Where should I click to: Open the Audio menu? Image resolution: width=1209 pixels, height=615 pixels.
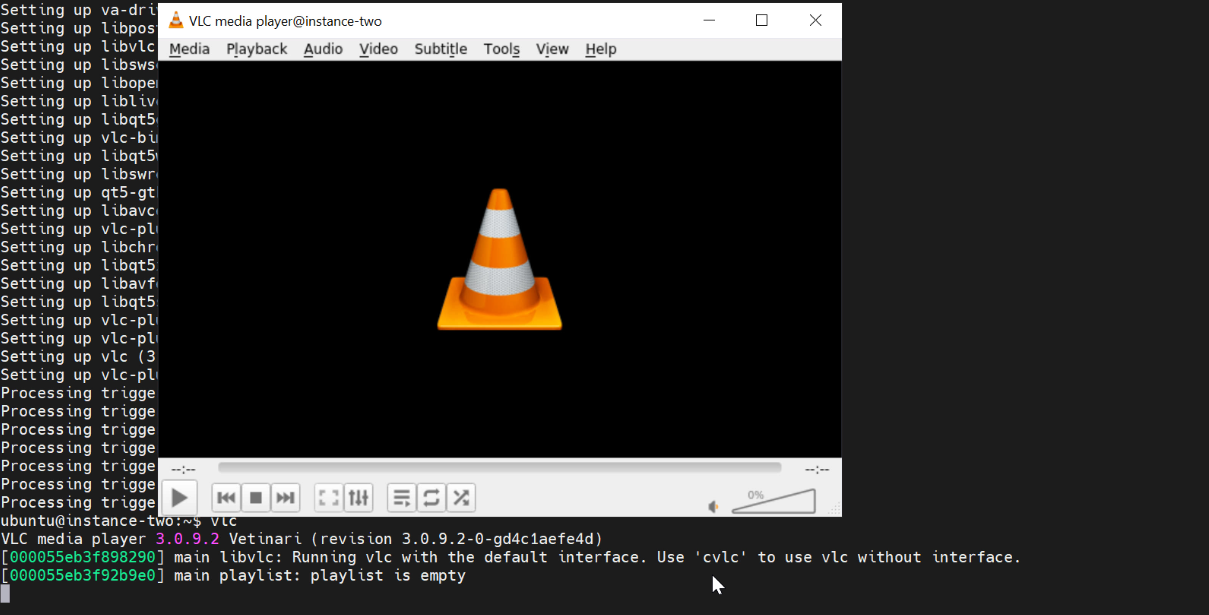coord(323,49)
